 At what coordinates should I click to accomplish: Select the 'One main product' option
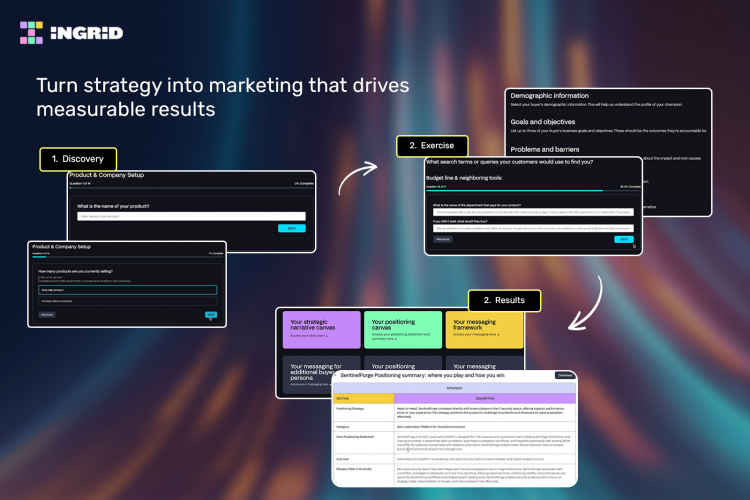coord(127,290)
